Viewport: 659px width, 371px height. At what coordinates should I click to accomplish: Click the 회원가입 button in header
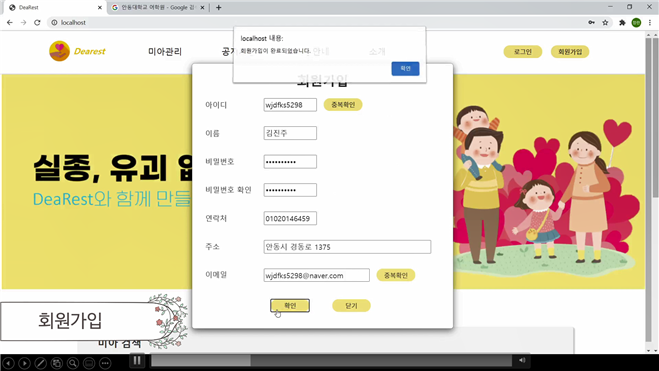click(x=570, y=52)
